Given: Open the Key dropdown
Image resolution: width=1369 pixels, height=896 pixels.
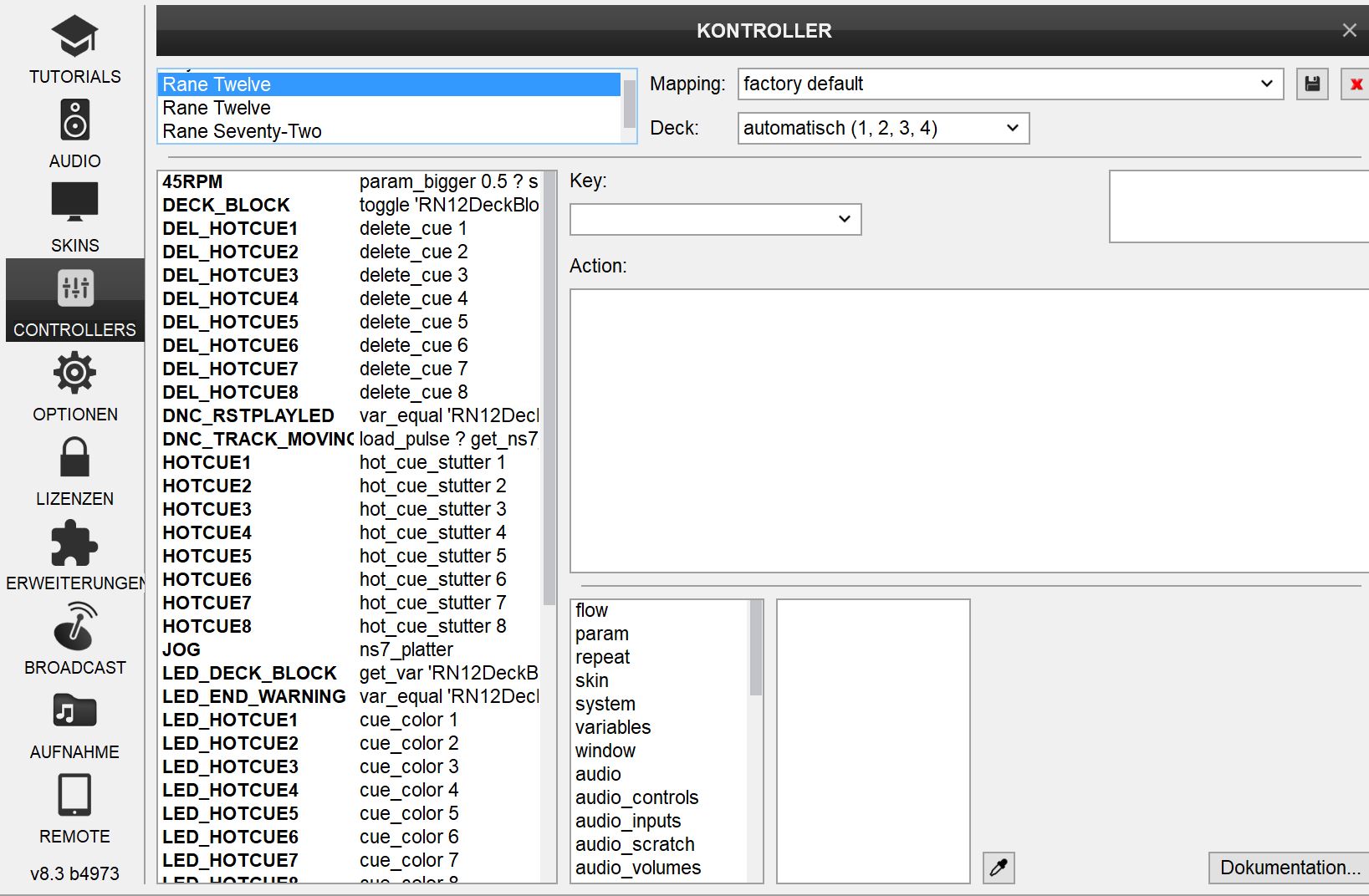Looking at the screenshot, I should coord(715,219).
